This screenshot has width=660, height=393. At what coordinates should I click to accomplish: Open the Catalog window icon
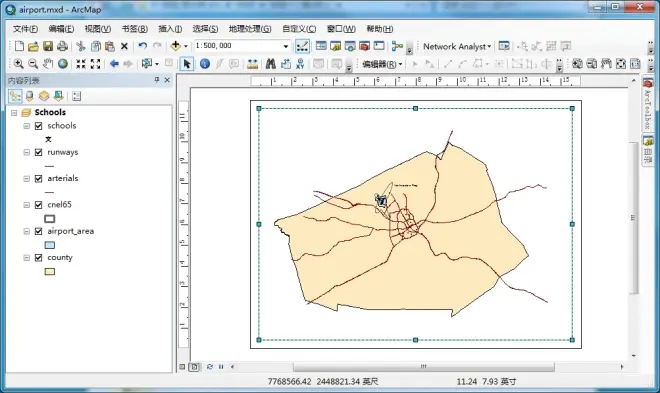point(335,46)
